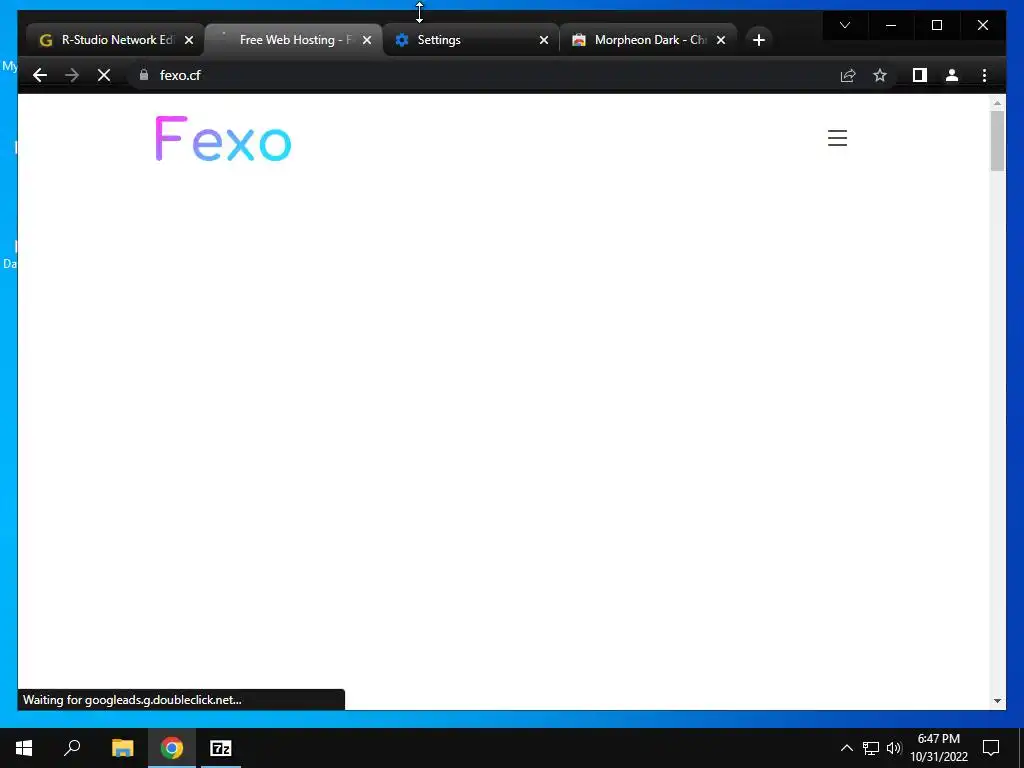Screen dimensions: 1024x768
Task: Click the fexo.cf address bar
Action: (x=483, y=75)
